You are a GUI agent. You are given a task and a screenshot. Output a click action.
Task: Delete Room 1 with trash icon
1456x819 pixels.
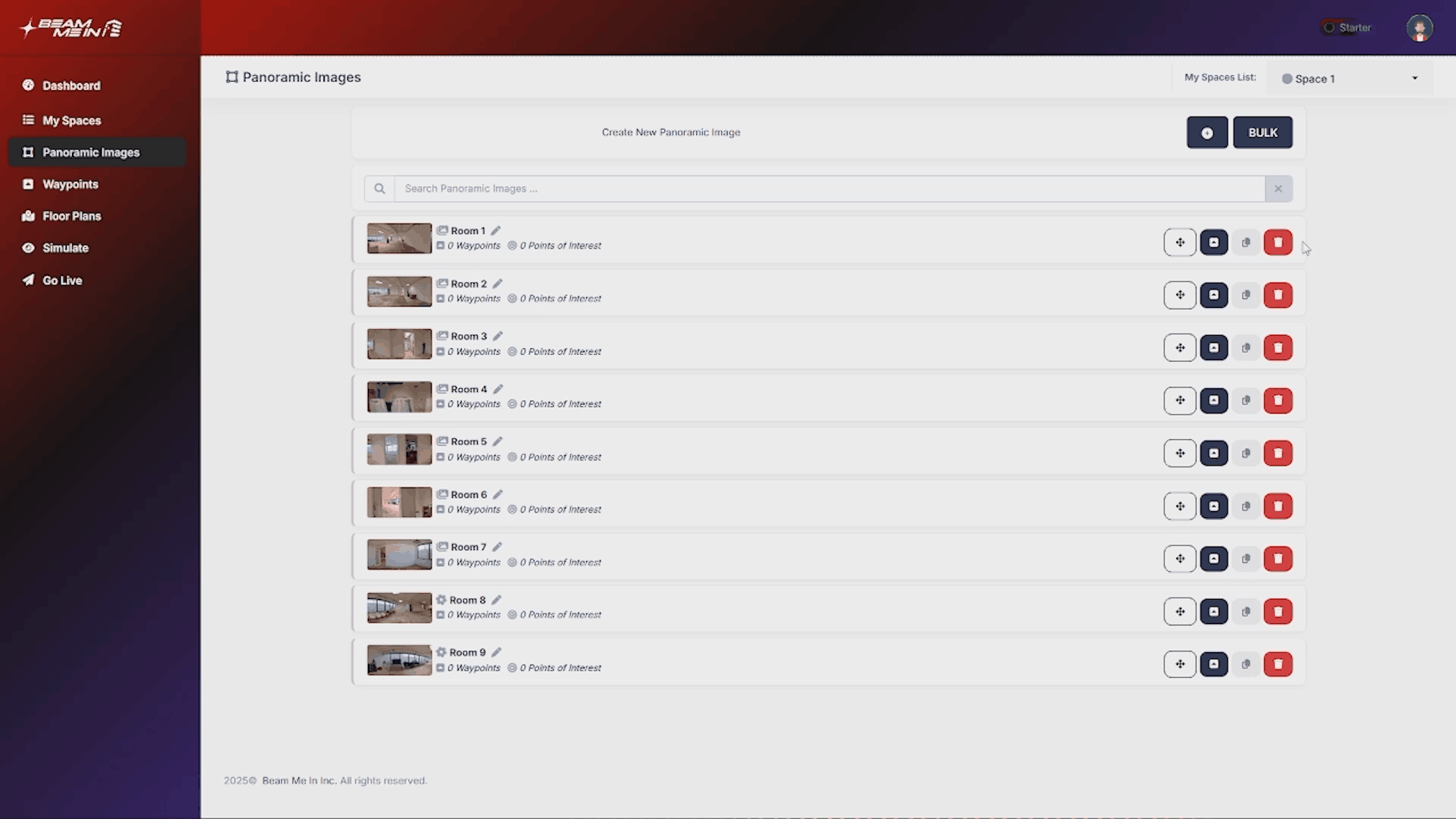point(1278,243)
